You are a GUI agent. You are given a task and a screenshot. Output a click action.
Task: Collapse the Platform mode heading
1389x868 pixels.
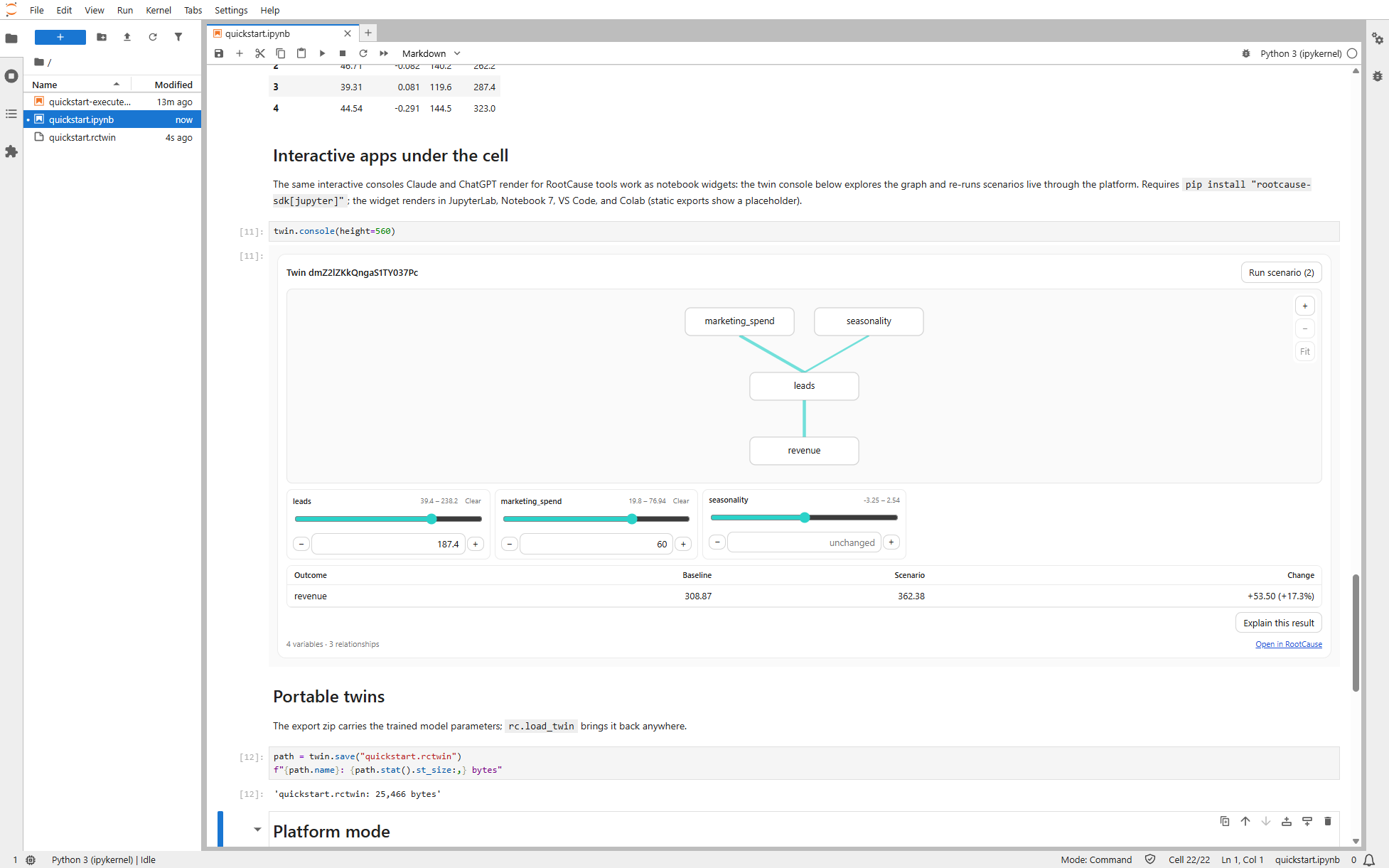tap(257, 830)
